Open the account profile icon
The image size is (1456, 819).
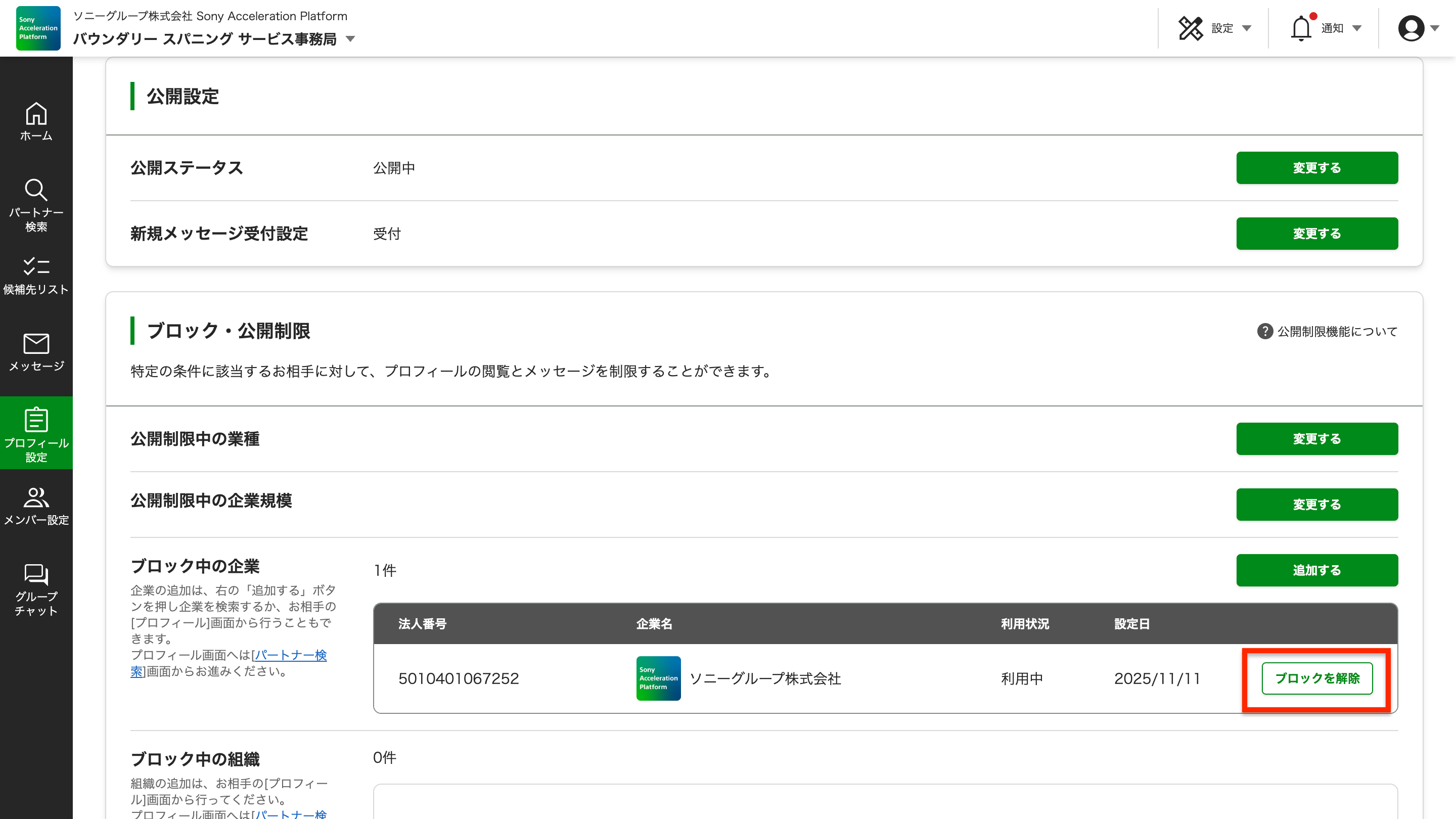[x=1412, y=27]
